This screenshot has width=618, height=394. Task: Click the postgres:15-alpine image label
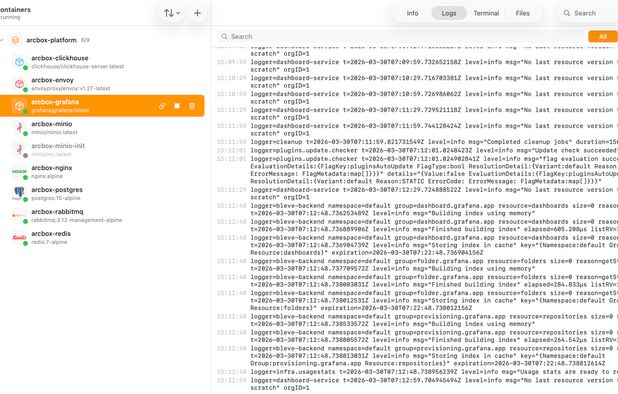pyautogui.click(x=56, y=198)
